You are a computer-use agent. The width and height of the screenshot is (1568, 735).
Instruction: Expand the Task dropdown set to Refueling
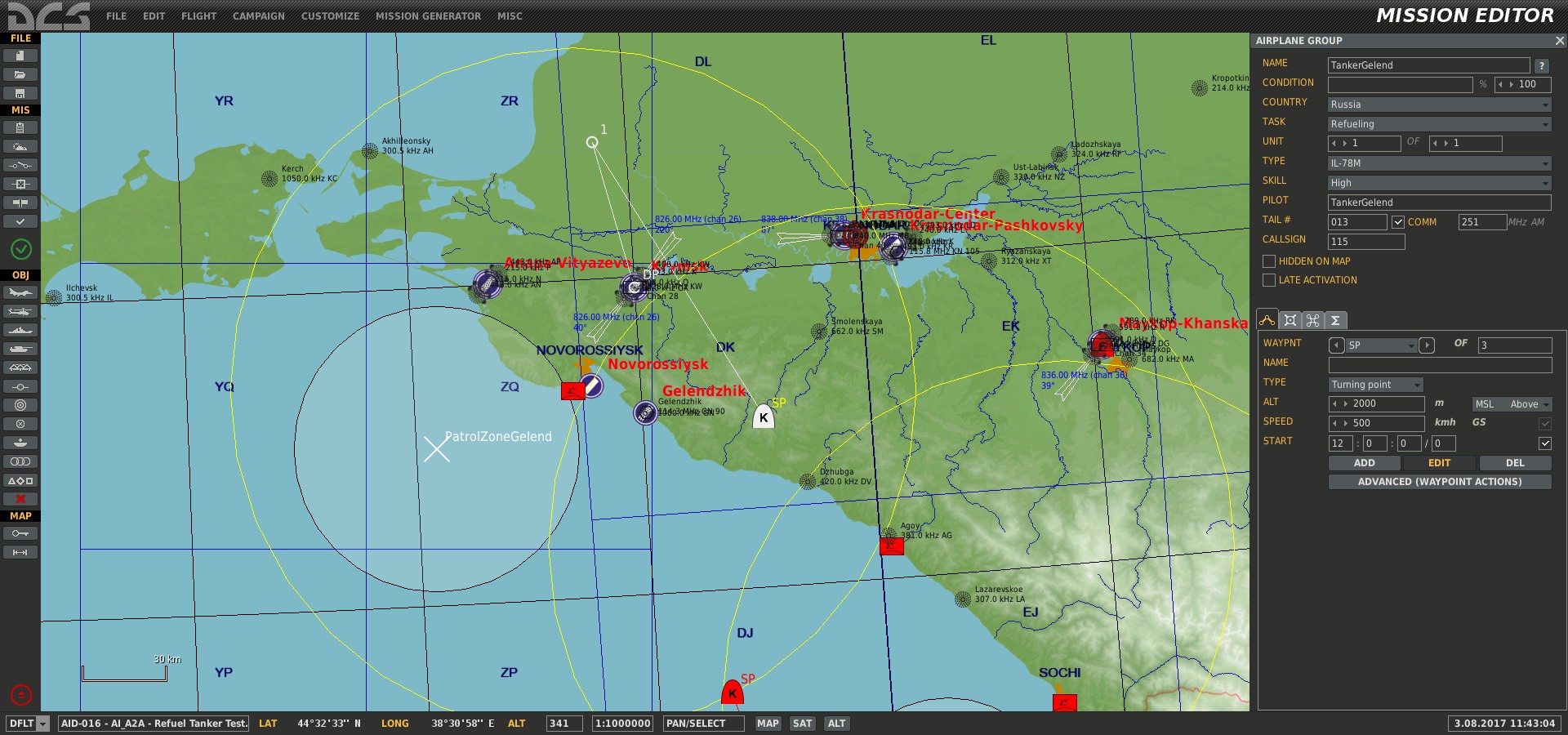[1439, 124]
